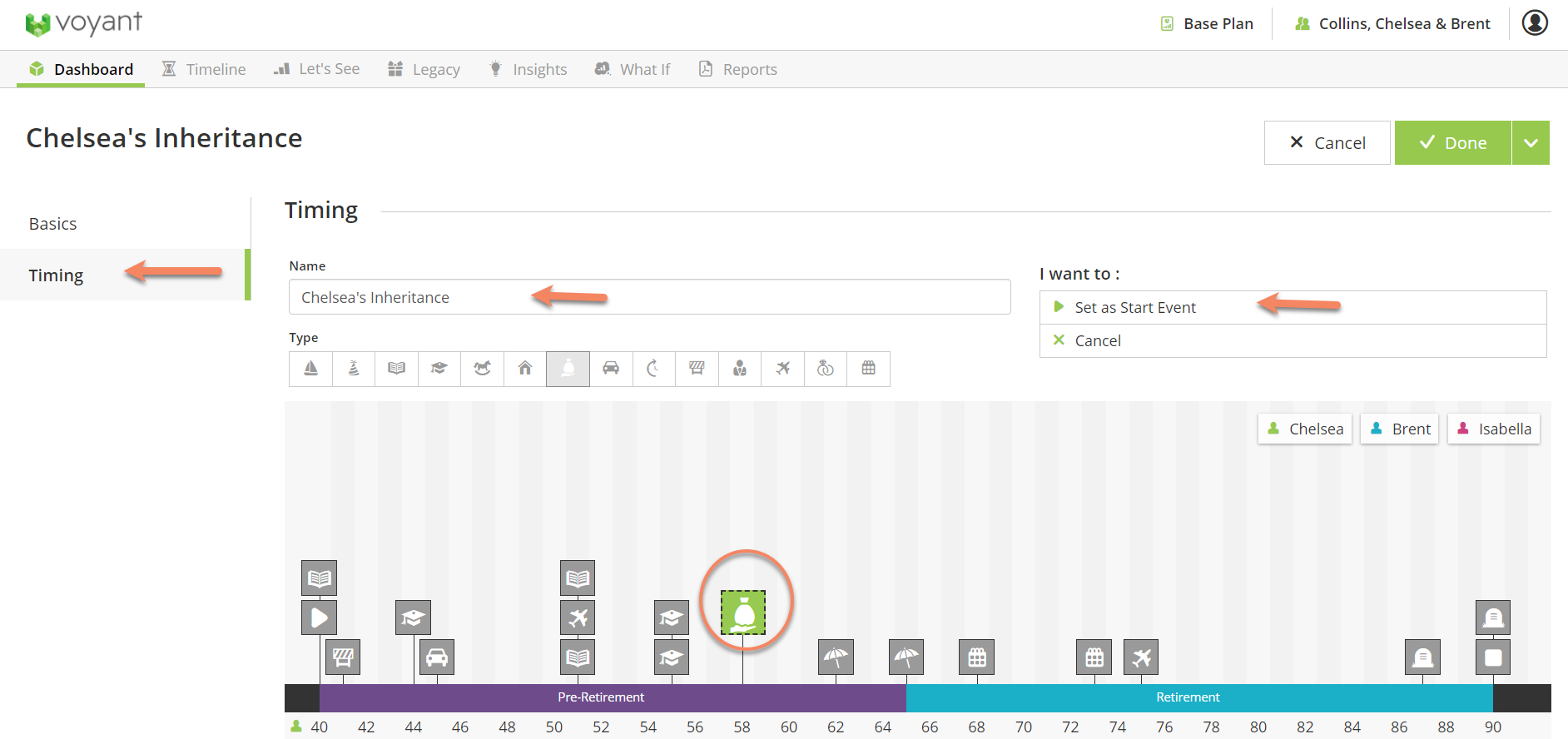Image resolution: width=1568 pixels, height=739 pixels.
Task: Open the Collins, Chelsea & Brent client menu
Action: click(1392, 24)
